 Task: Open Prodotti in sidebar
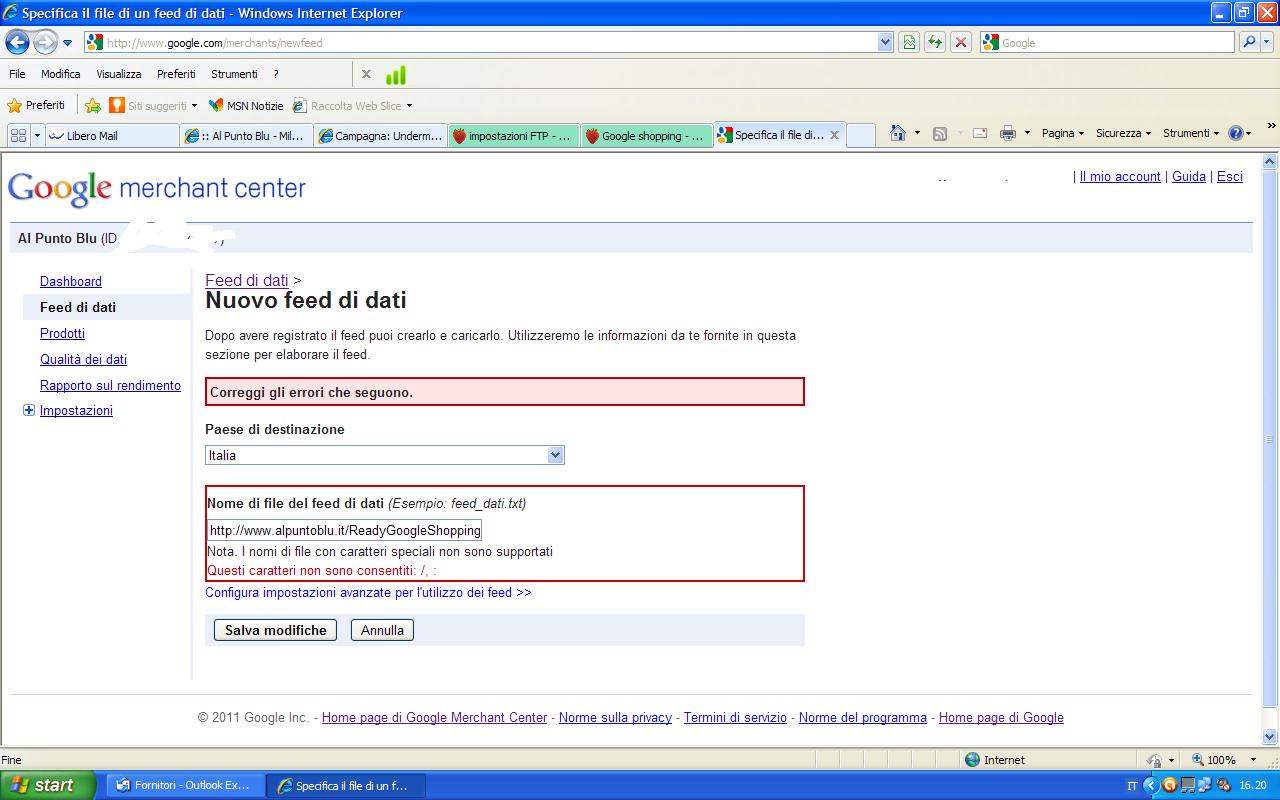[x=62, y=334]
